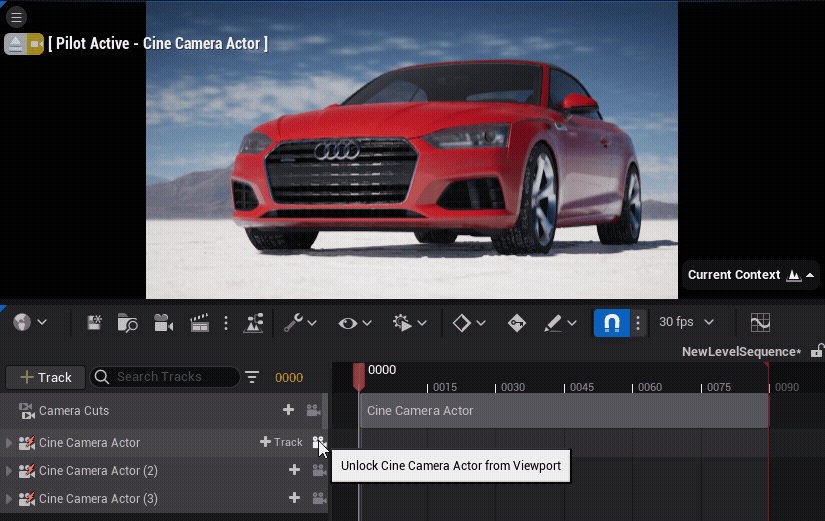Screen dimensions: 825x521
Task: Toggle the auto-key icon
Action: [x=517, y=323]
